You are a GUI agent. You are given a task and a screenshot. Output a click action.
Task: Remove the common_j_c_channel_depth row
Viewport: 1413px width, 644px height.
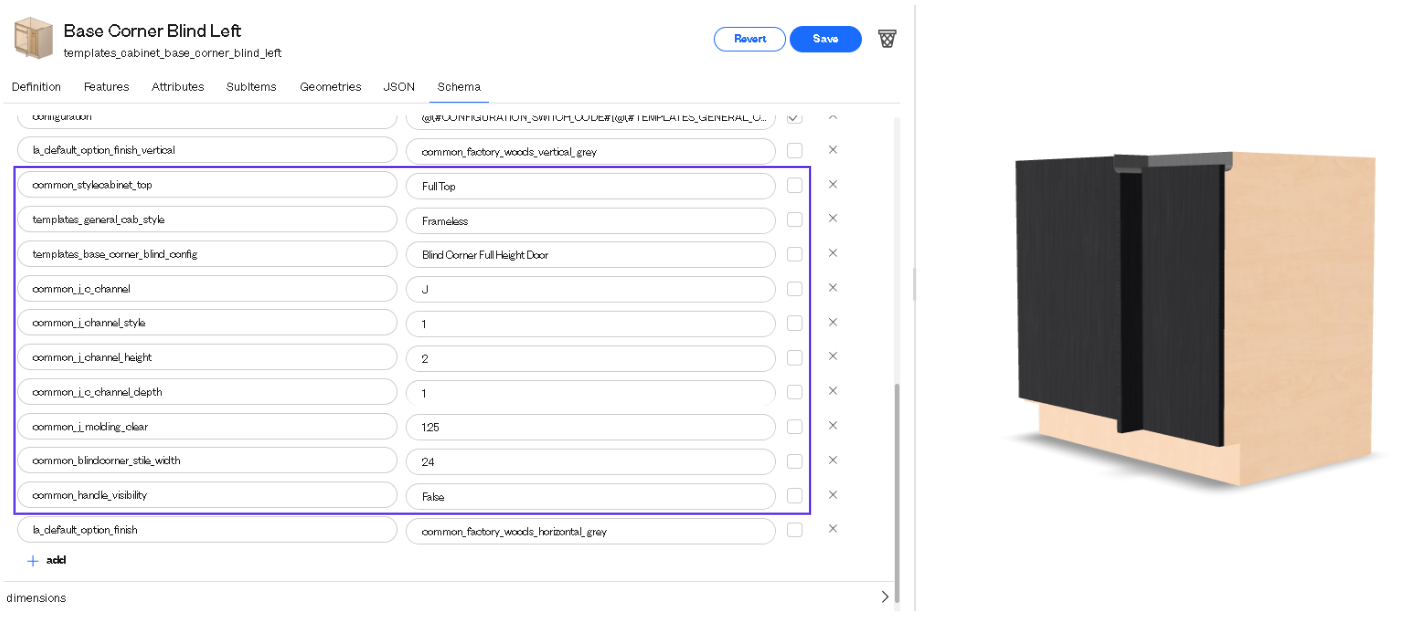pos(832,391)
